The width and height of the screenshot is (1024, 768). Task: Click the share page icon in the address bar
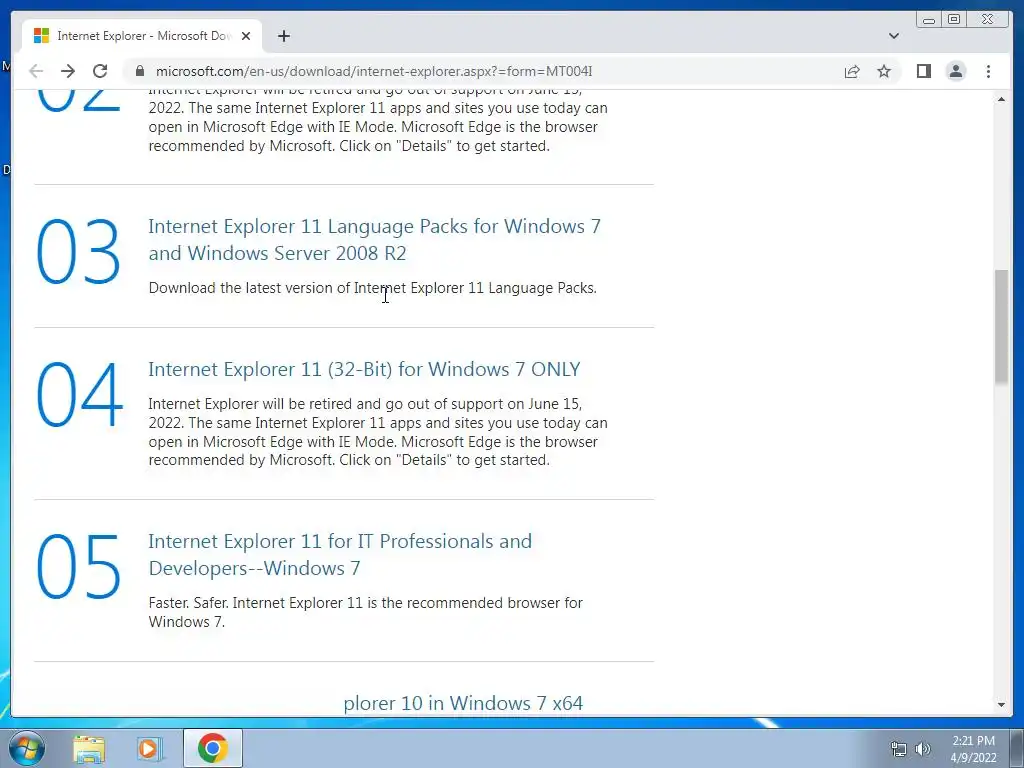pos(852,71)
